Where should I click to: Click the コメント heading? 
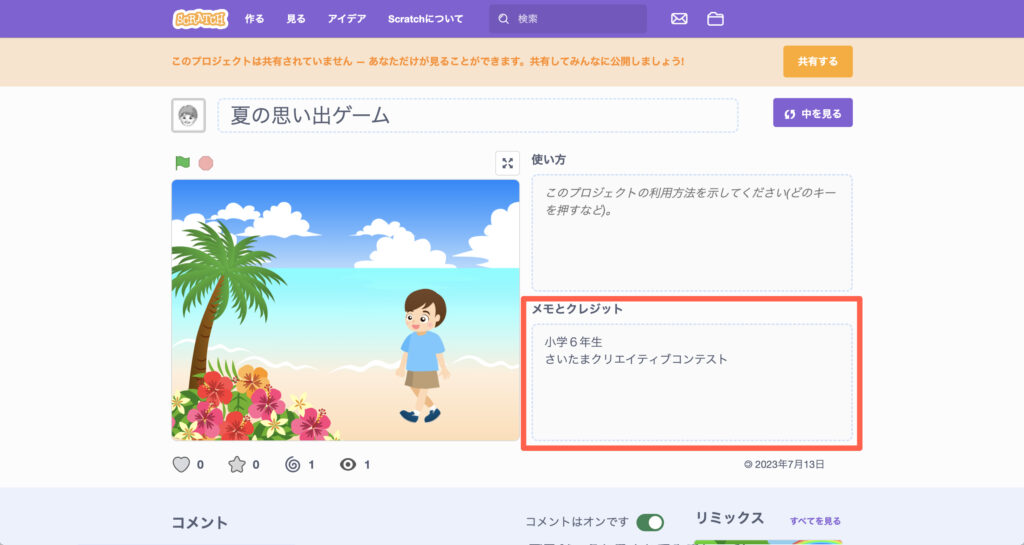[200, 522]
